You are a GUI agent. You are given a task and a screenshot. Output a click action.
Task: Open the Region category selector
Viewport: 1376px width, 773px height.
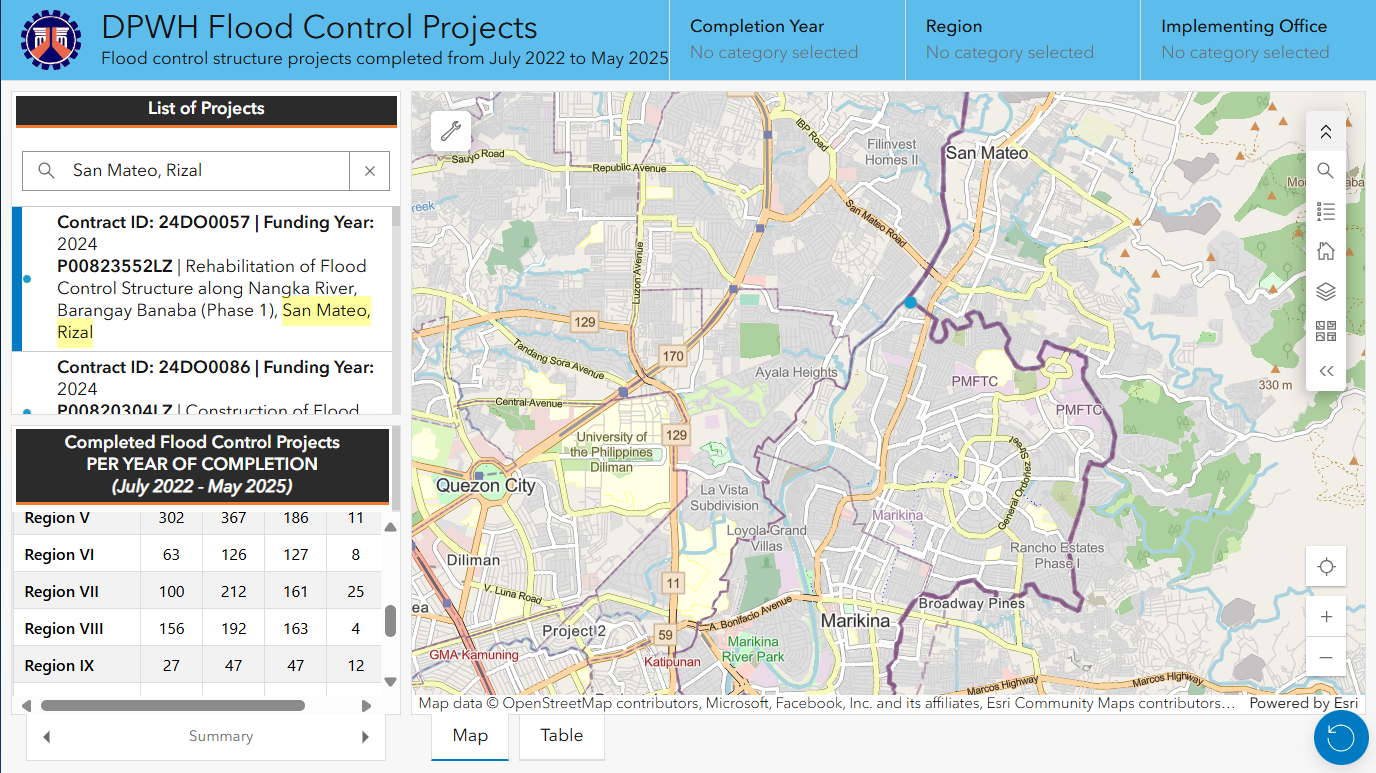point(1023,40)
